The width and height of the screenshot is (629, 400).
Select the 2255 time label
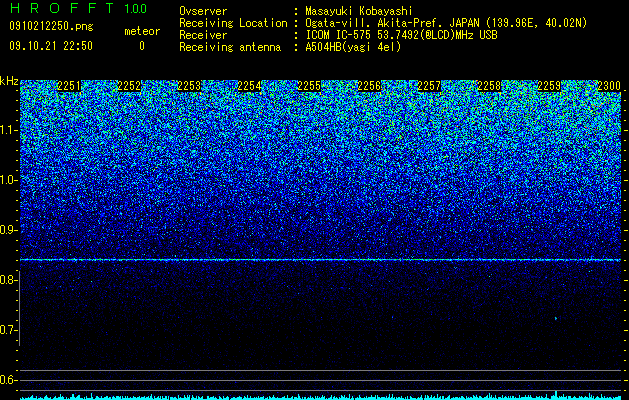[x=309, y=86]
